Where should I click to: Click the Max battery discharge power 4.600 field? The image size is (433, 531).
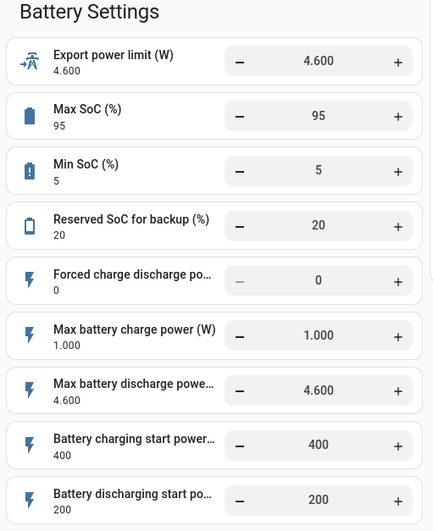click(x=319, y=390)
